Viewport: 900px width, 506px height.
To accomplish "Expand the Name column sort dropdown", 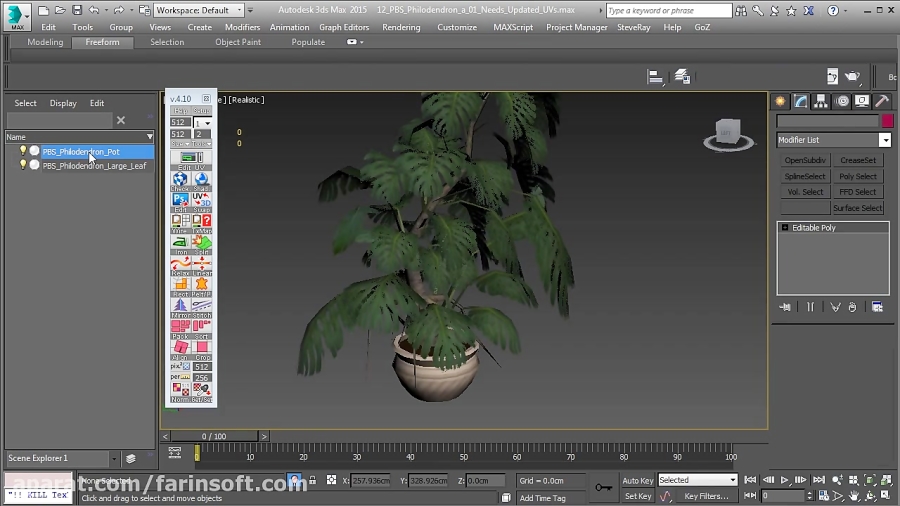I will (150, 137).
